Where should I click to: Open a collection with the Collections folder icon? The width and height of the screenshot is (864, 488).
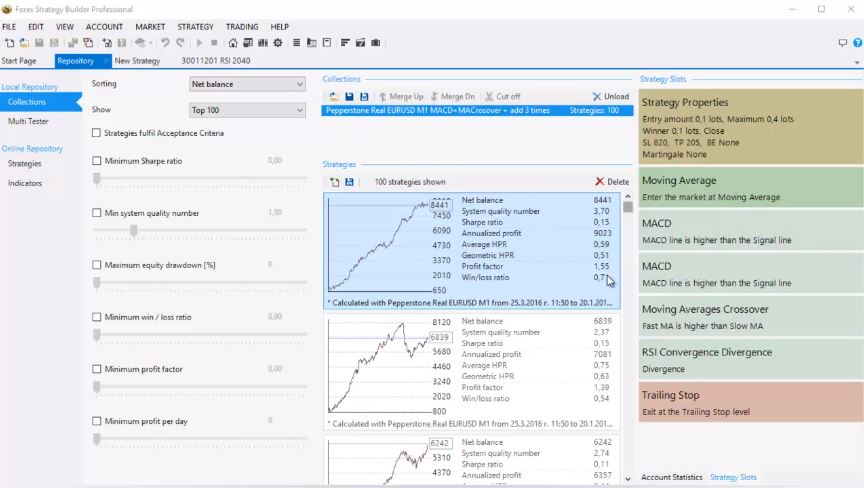(x=334, y=96)
